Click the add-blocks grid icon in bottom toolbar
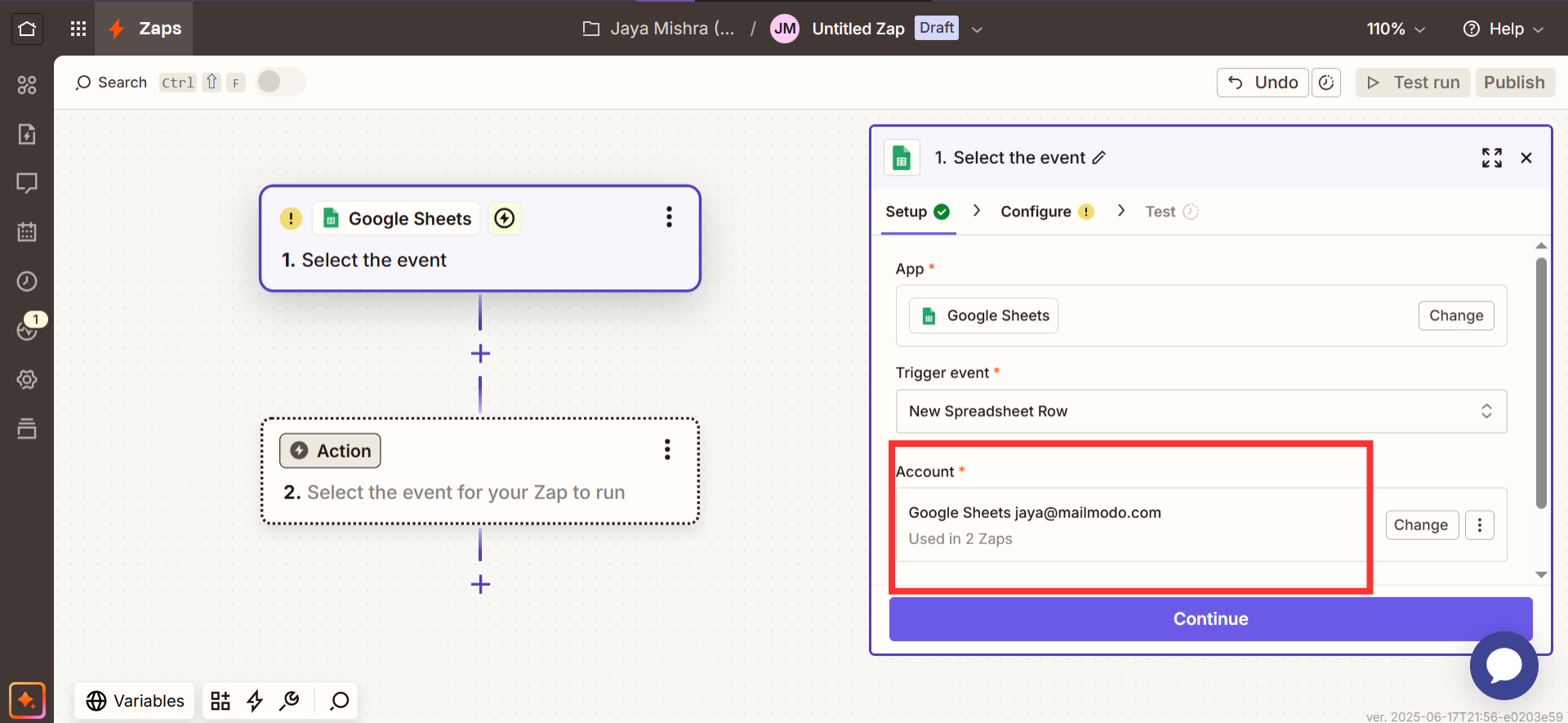The width and height of the screenshot is (1568, 723). coord(220,701)
